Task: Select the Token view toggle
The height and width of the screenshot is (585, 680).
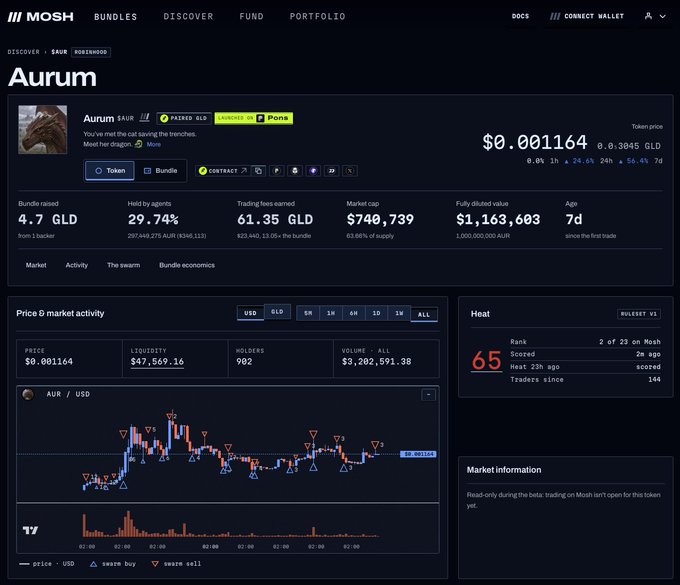Action: pyautogui.click(x=110, y=170)
